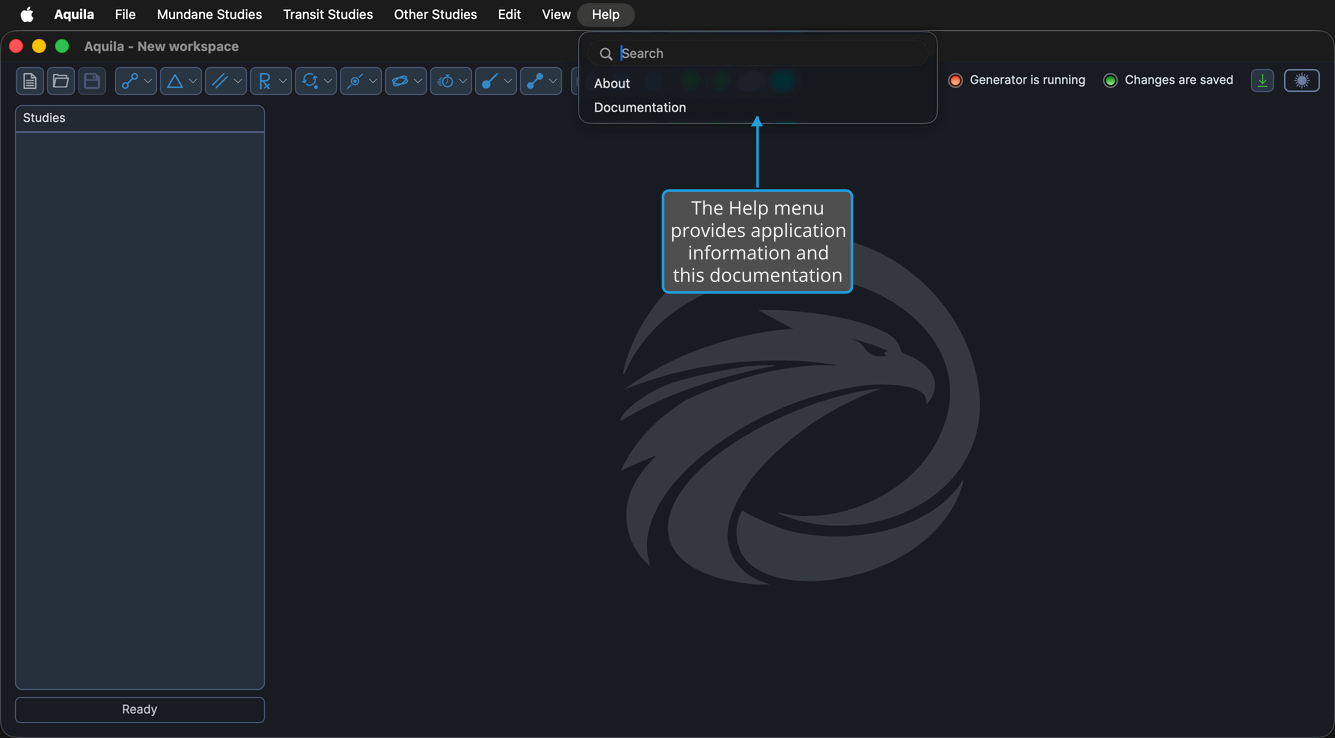
Task: Click the open folder toolbar icon
Action: pos(61,81)
